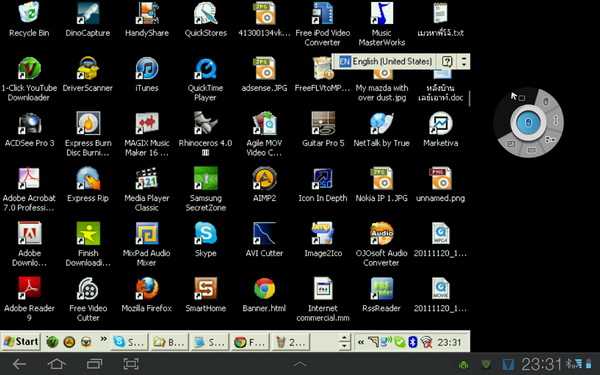
Task: Tap Android recent apps button
Action: click(x=94, y=364)
